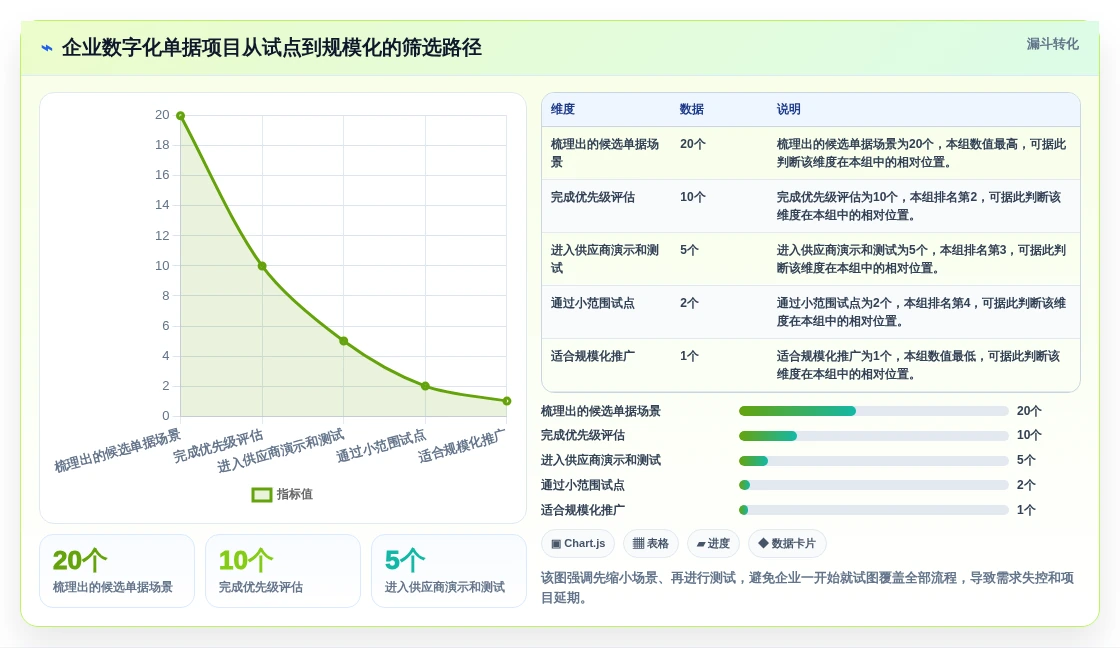
Task: Open the 10个 完成优先级评估 card
Action: pyautogui.click(x=283, y=571)
